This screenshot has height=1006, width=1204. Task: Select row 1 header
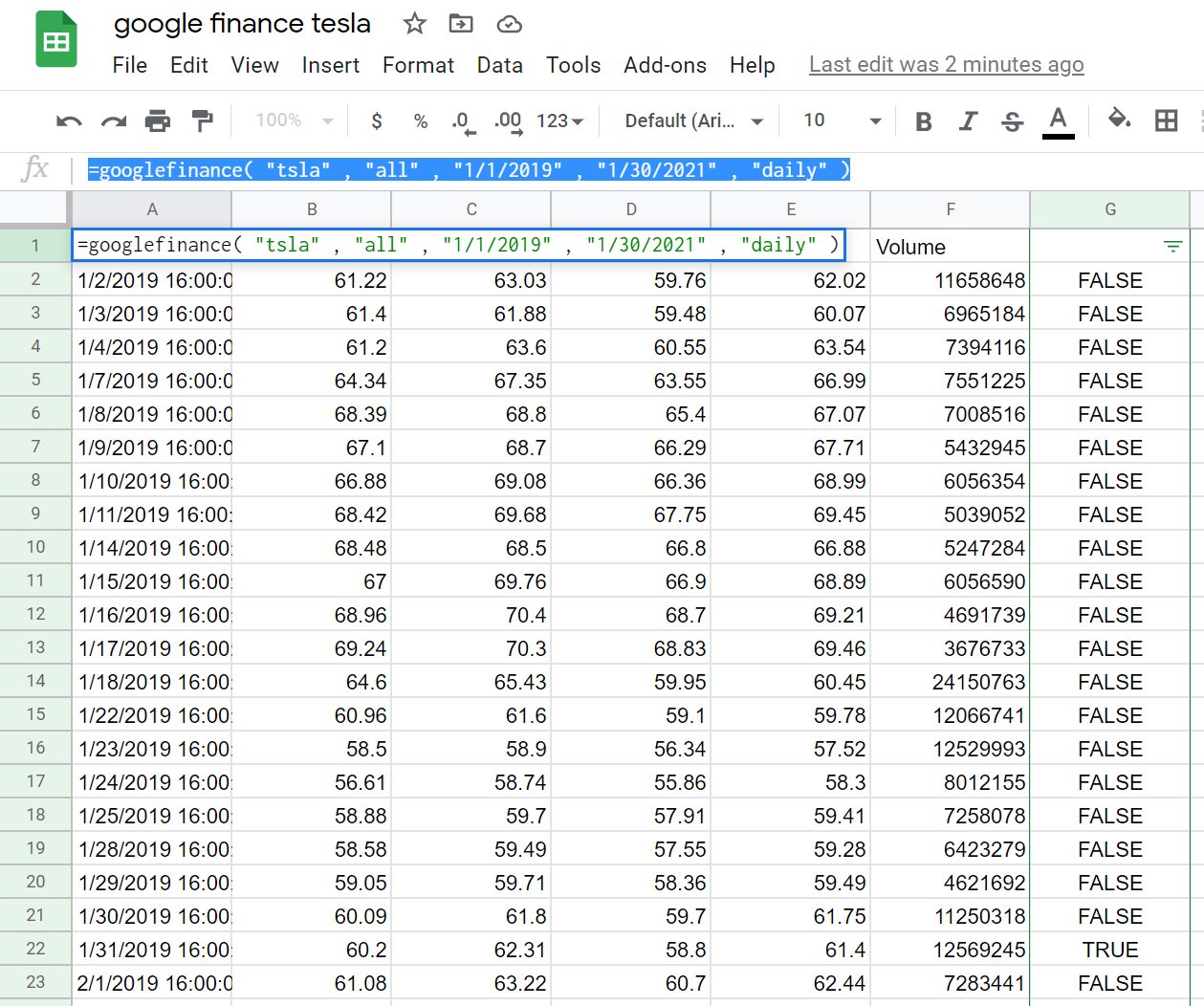click(x=35, y=246)
